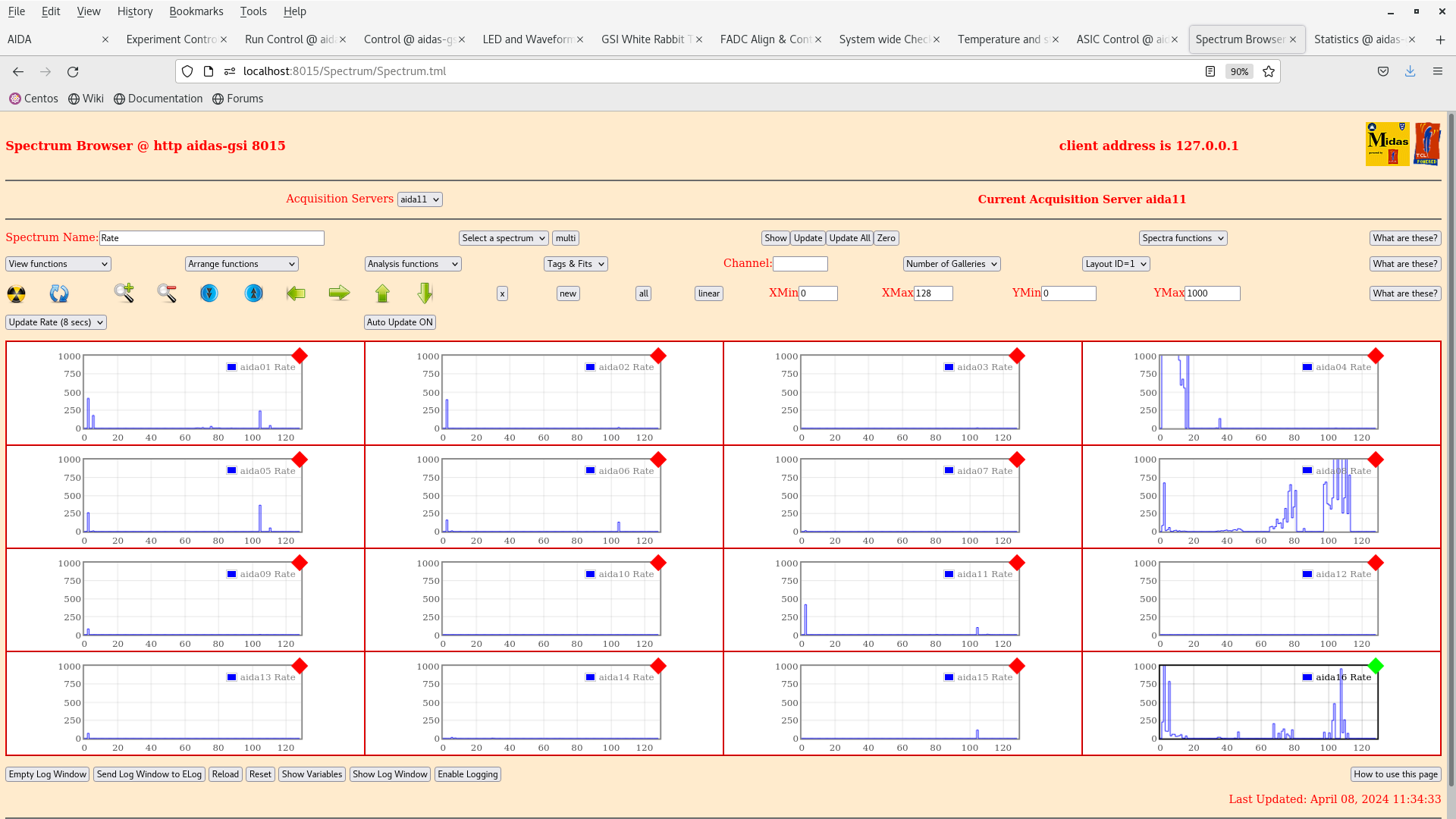
Task: Click the blue circle A-axis tool icon
Action: [x=253, y=292]
